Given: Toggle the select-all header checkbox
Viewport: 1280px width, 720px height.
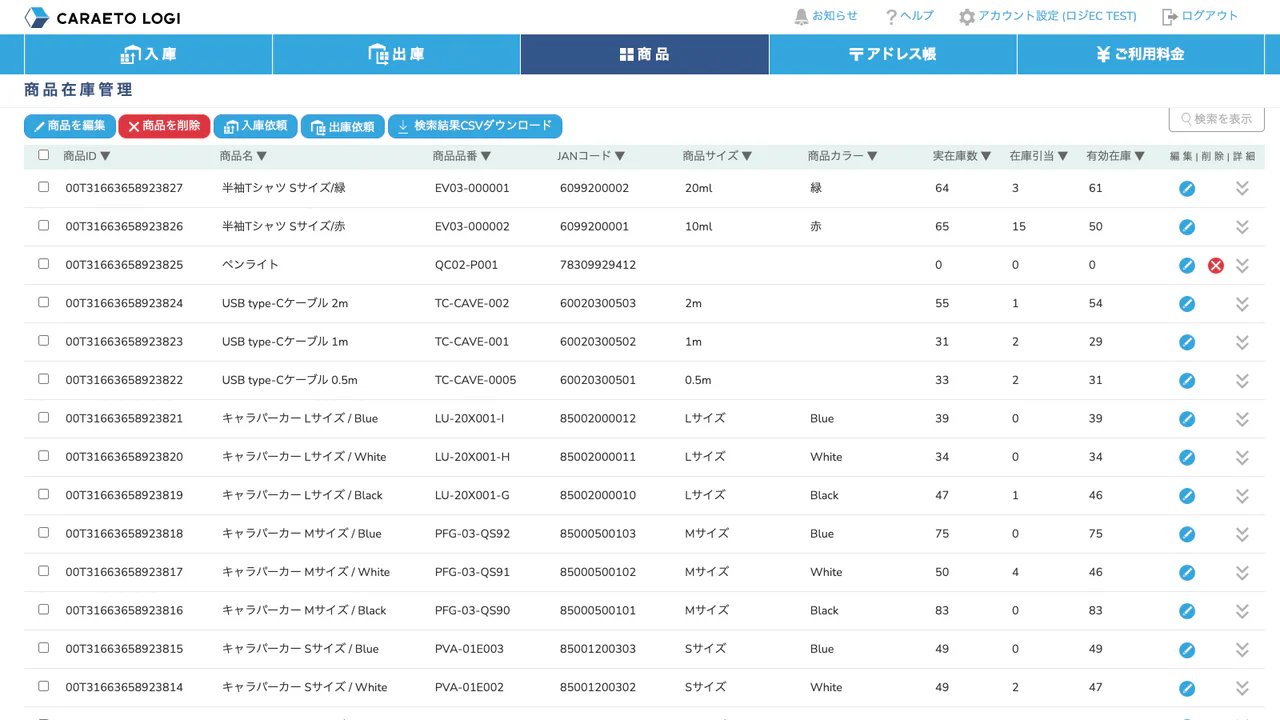Looking at the screenshot, I should 43,155.
